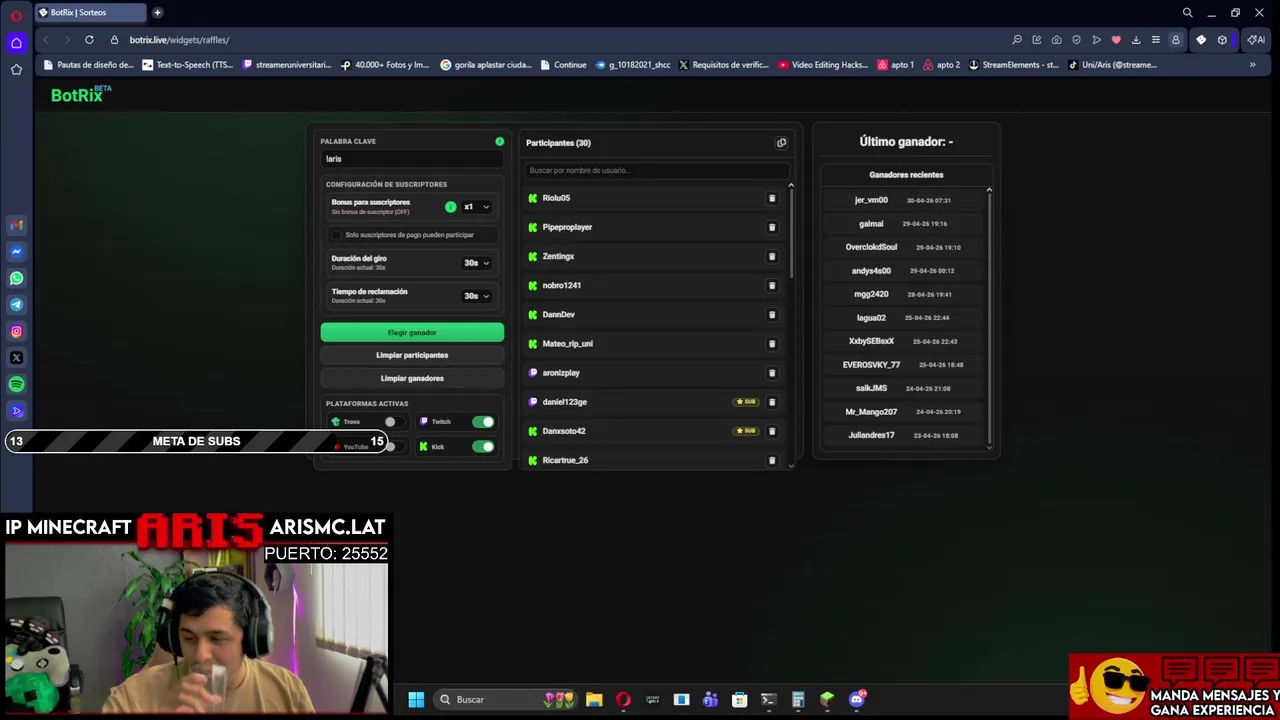1280x720 pixels.
Task: Click the BotRix logo
Action: (81, 94)
